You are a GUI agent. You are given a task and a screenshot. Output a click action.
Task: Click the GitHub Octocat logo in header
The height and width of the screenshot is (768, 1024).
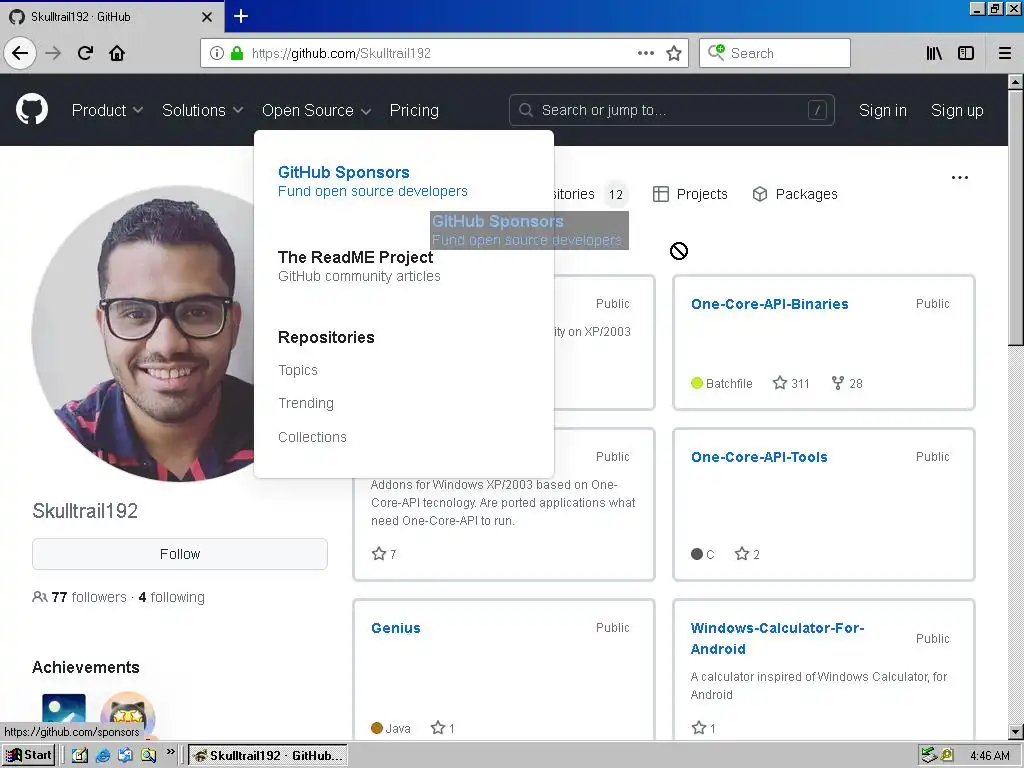(32, 109)
